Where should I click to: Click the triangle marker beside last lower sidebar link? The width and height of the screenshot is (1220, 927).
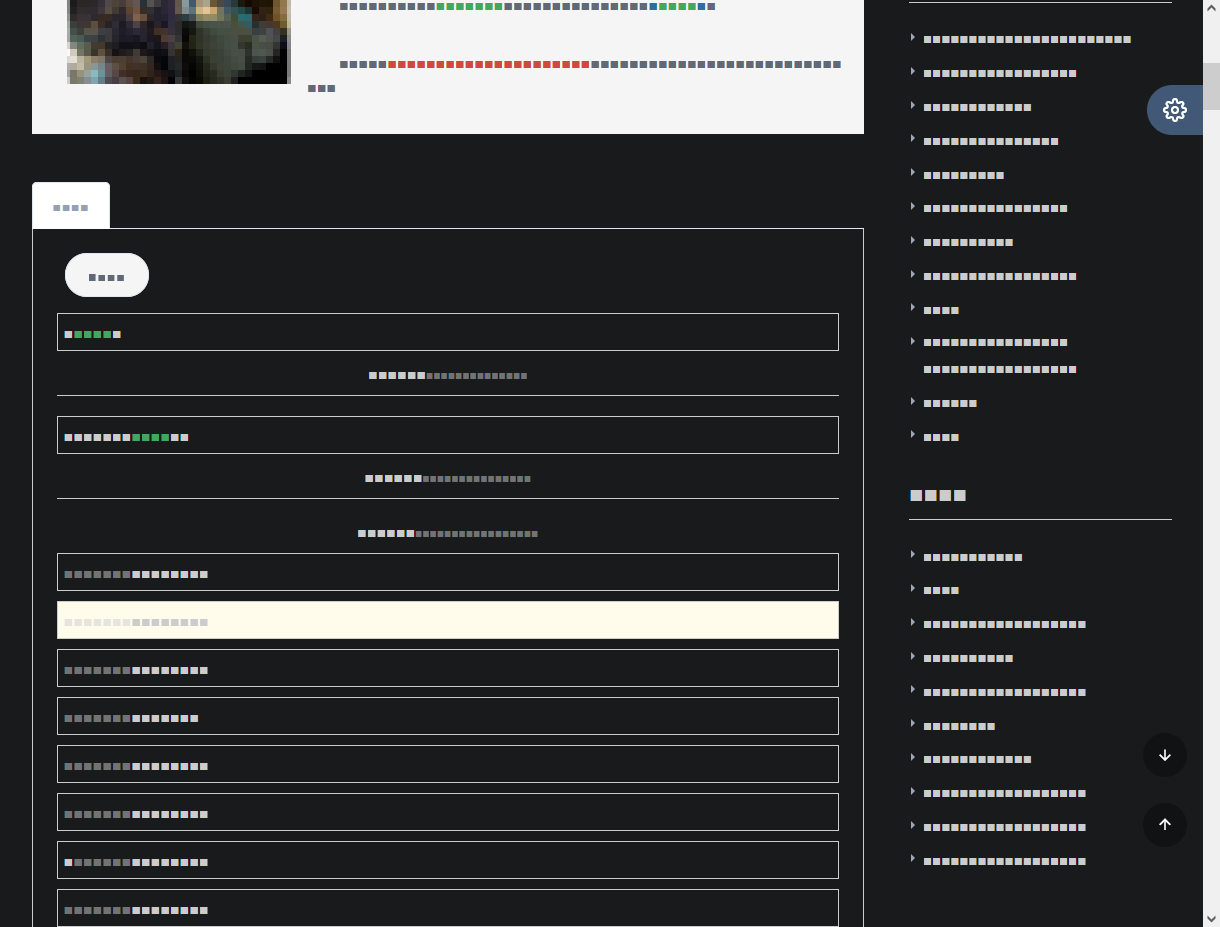pyautogui.click(x=913, y=859)
